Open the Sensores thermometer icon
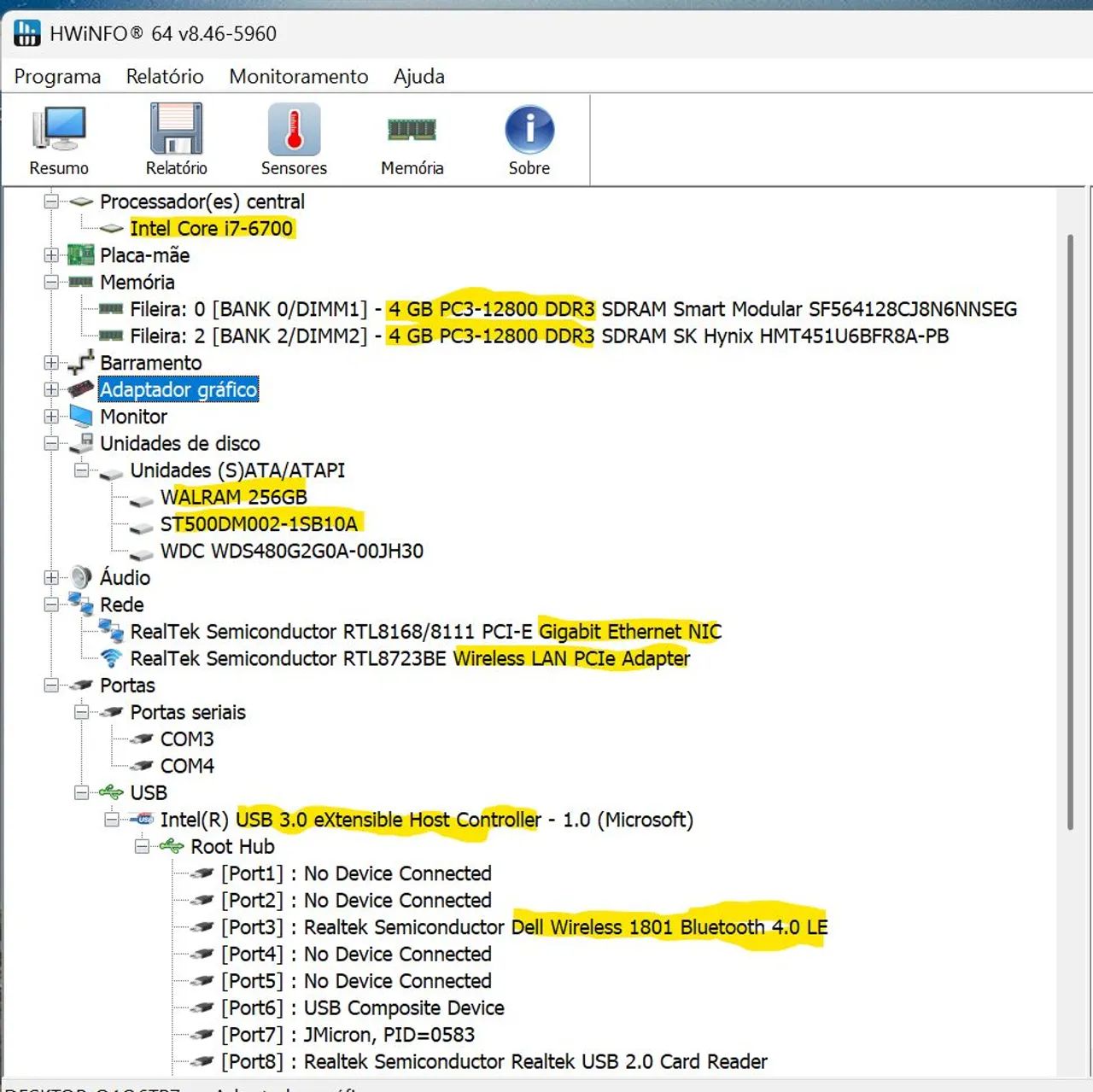The image size is (1093, 1092). (x=294, y=130)
